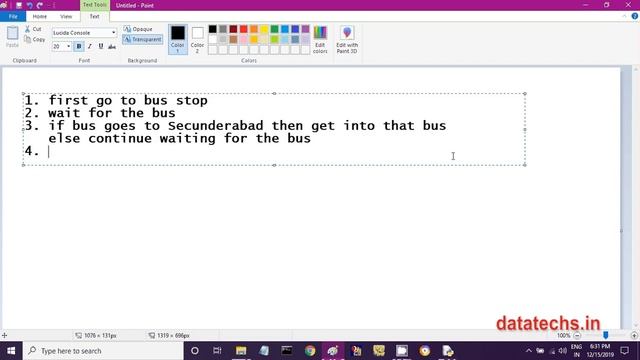
Task: Click the vertical scrollbar of the canvas
Action: pyautogui.click(x=636, y=196)
